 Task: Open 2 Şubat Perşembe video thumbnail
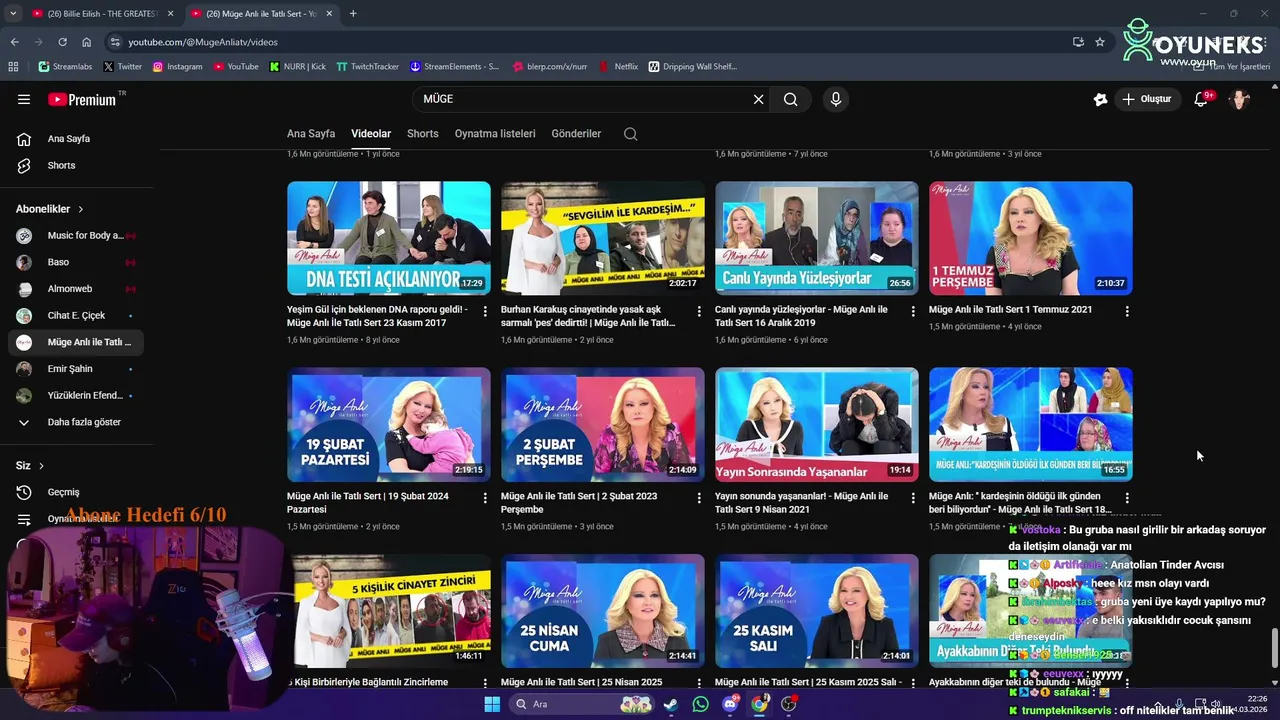(x=603, y=424)
